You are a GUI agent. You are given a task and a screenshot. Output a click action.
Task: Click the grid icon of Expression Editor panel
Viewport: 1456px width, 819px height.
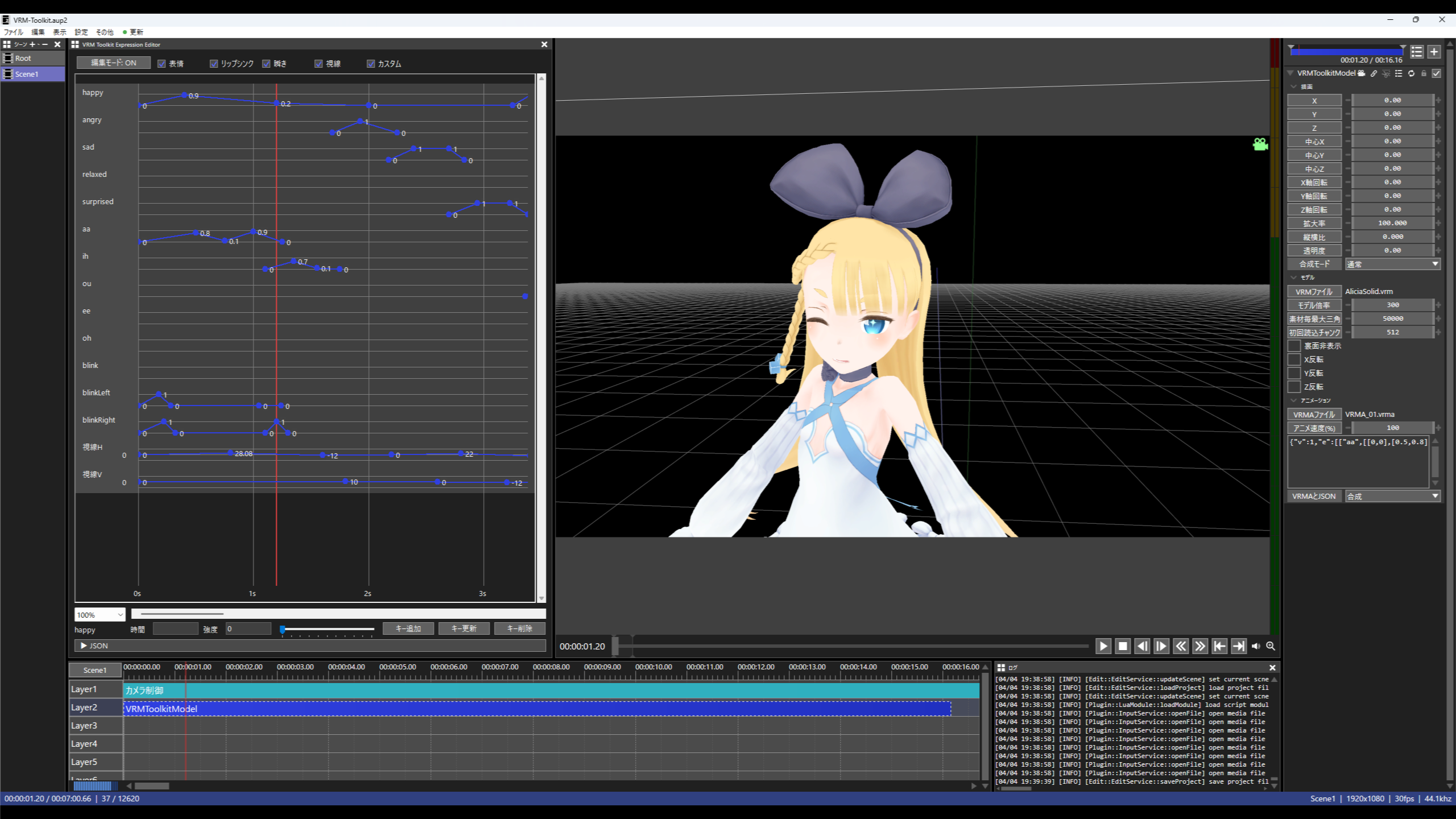pyautogui.click(x=75, y=44)
